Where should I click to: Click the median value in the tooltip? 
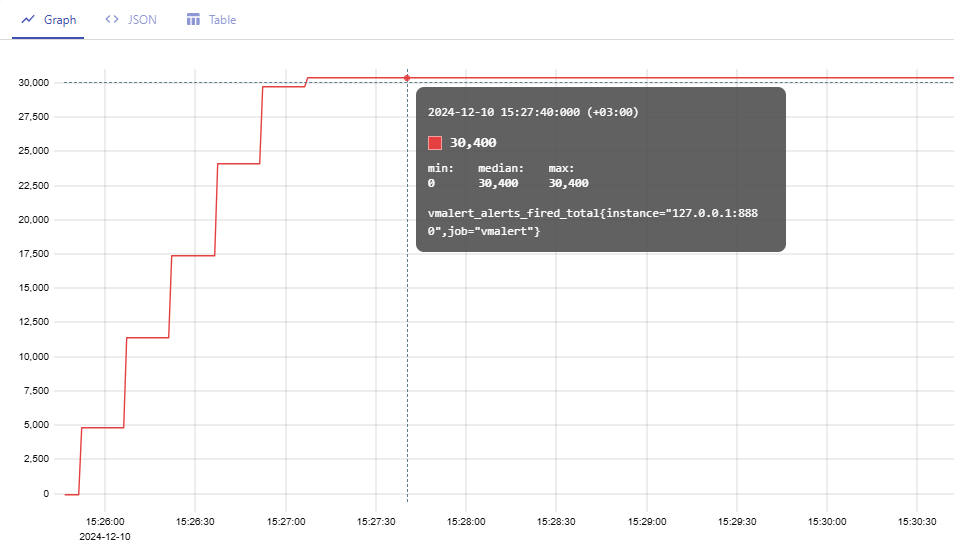[498, 183]
